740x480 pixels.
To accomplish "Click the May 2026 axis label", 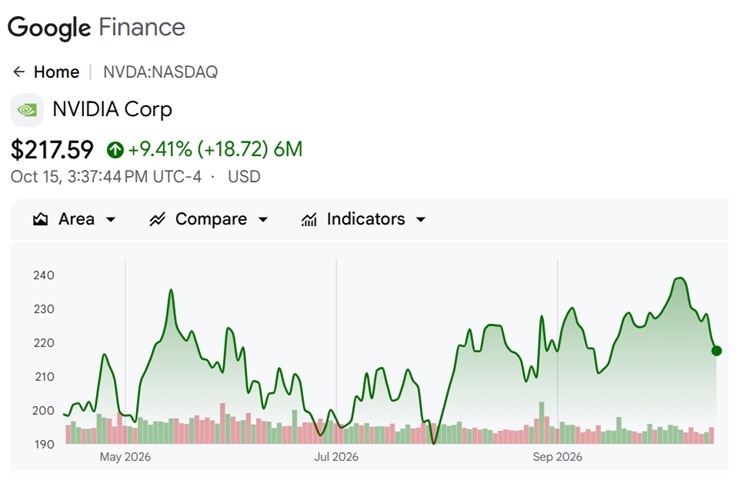I will 125,457.
